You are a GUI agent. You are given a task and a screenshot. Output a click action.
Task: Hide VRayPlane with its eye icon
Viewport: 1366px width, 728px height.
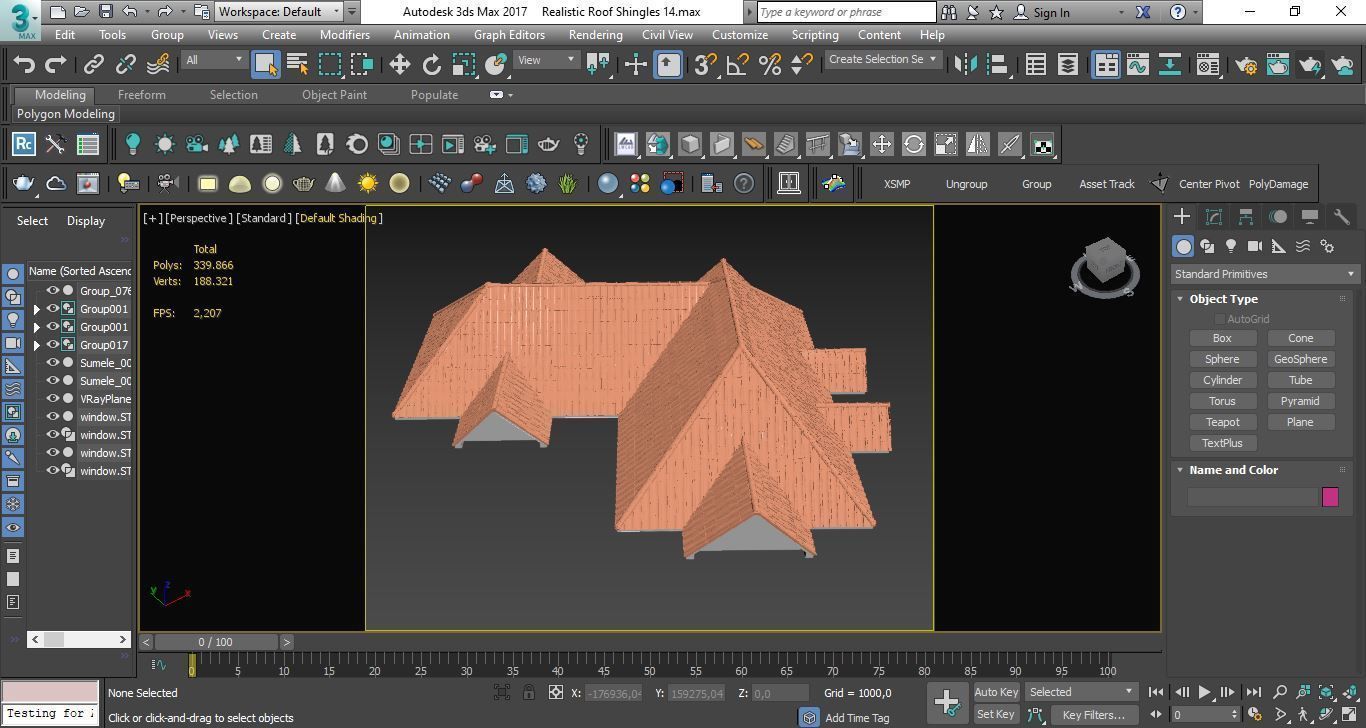coord(53,398)
